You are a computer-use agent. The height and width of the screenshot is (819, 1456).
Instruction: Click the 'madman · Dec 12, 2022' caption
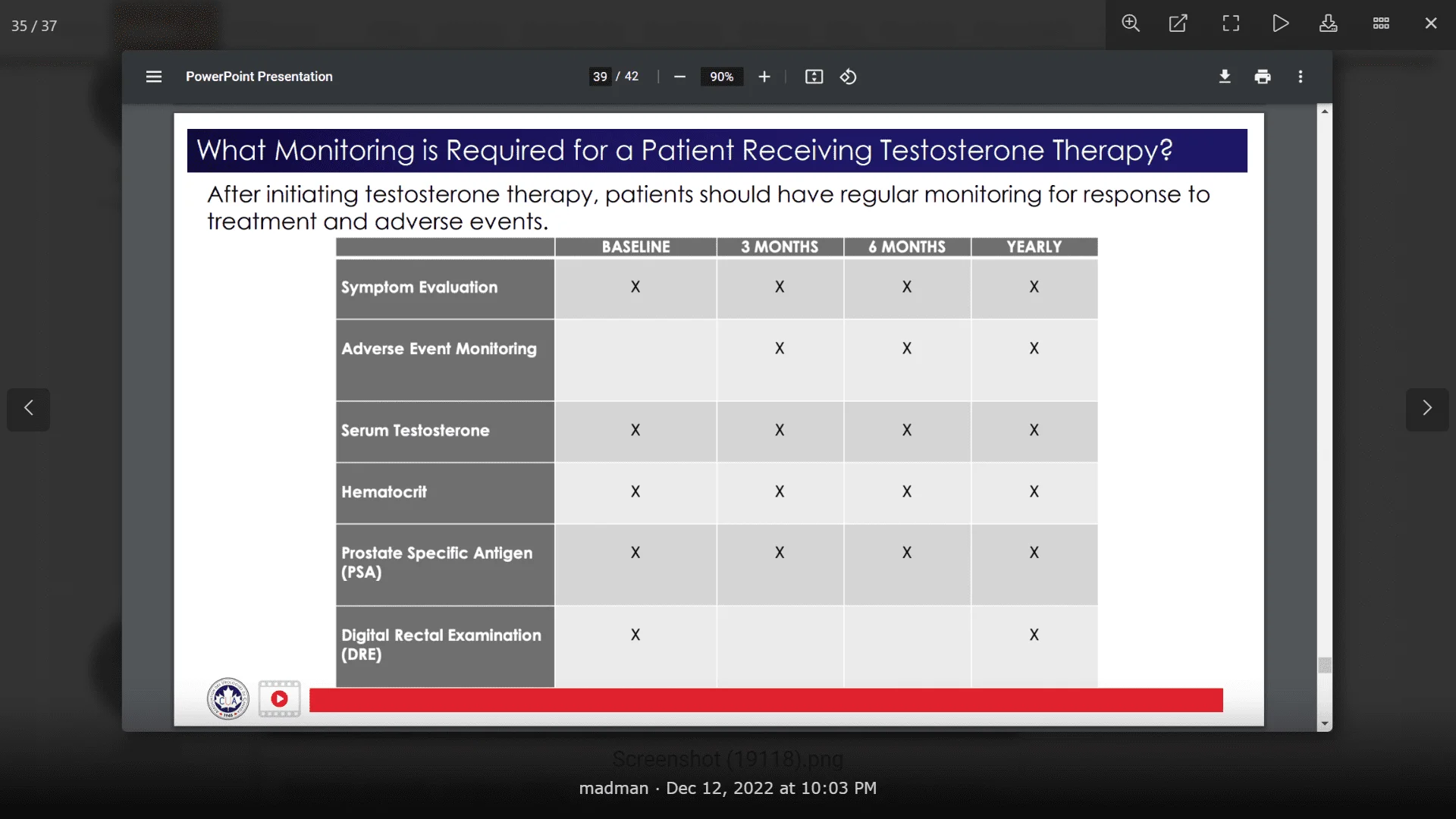click(x=728, y=788)
